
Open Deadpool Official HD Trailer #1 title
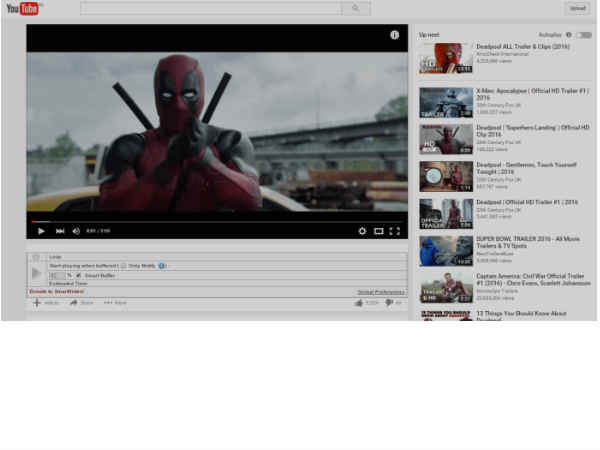tap(527, 202)
